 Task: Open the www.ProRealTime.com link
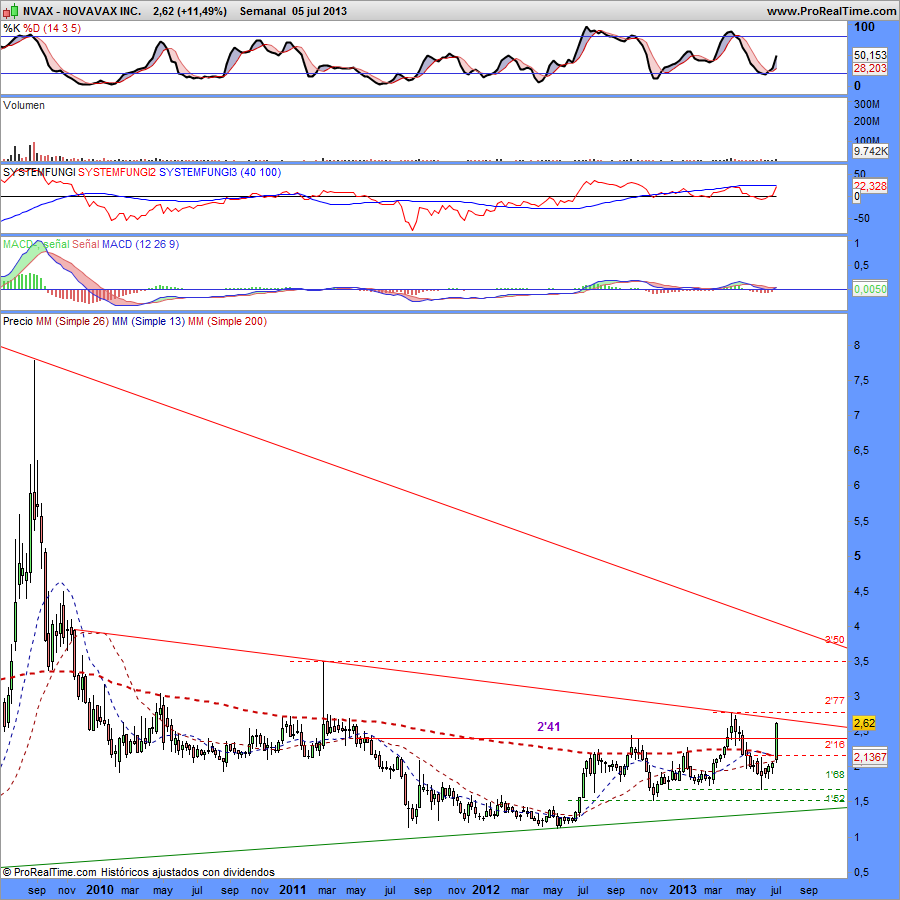[831, 11]
